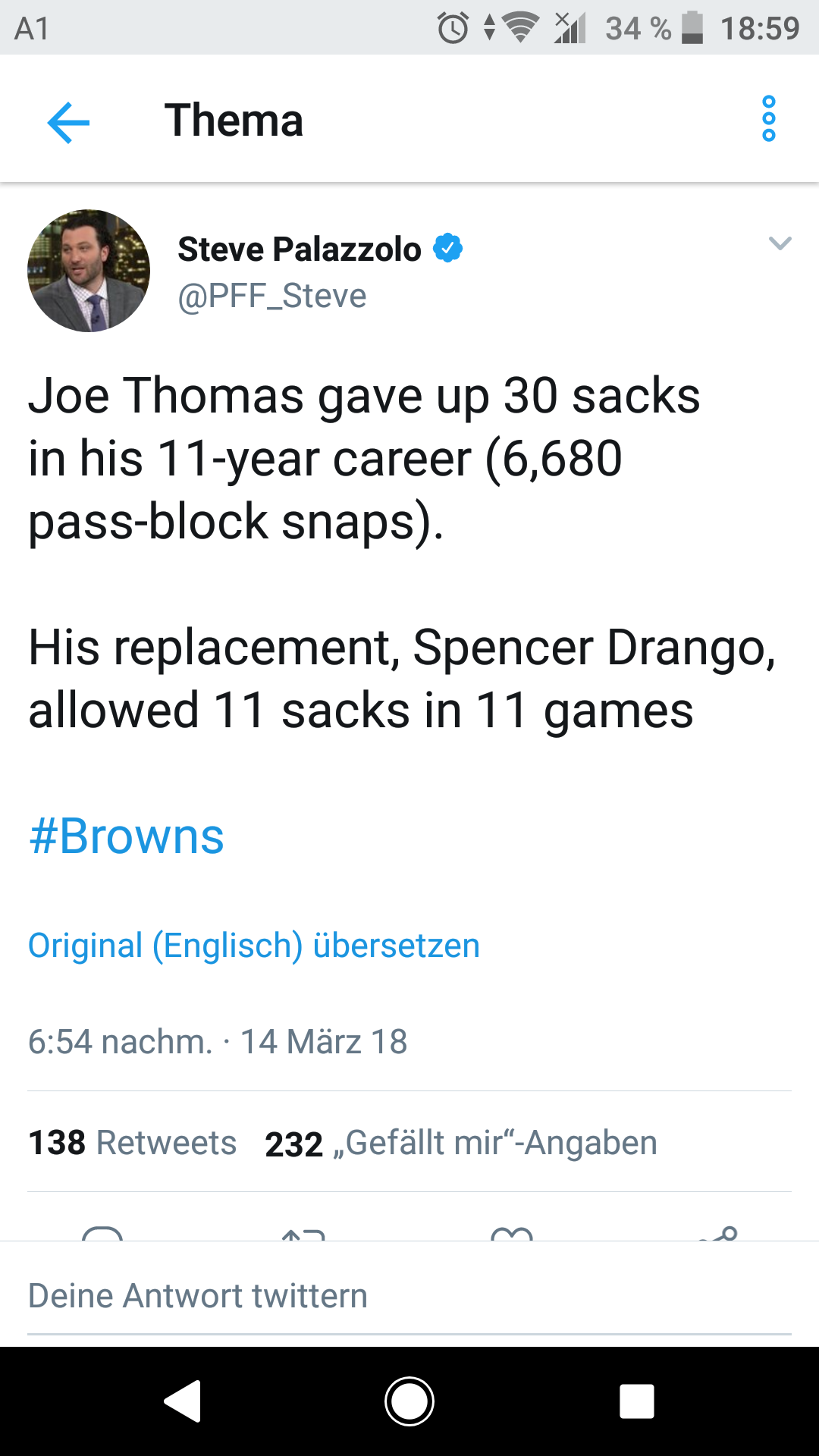The width and height of the screenshot is (819, 1456).
Task: Tap the tweet timestamp 6:54 nachm.
Action: coord(121,1042)
